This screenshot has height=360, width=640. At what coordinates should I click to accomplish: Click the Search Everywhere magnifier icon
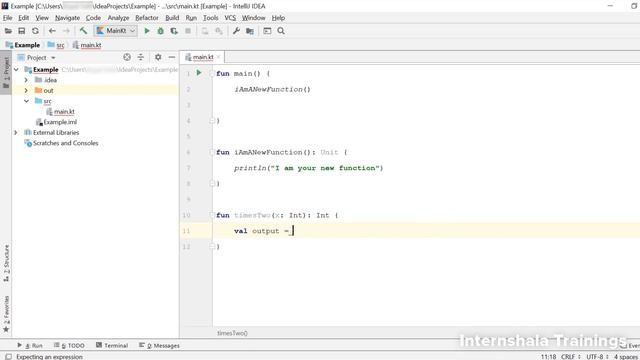pyautogui.click(x=281, y=31)
